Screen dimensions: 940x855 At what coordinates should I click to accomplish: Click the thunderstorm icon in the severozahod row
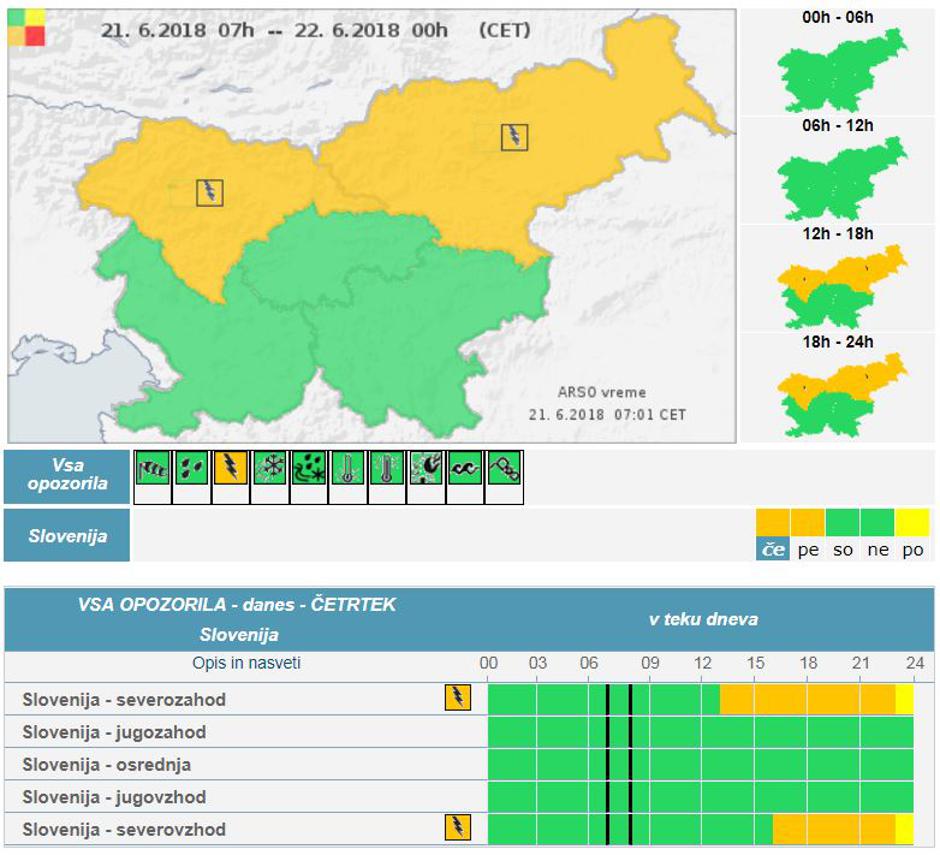[457, 698]
